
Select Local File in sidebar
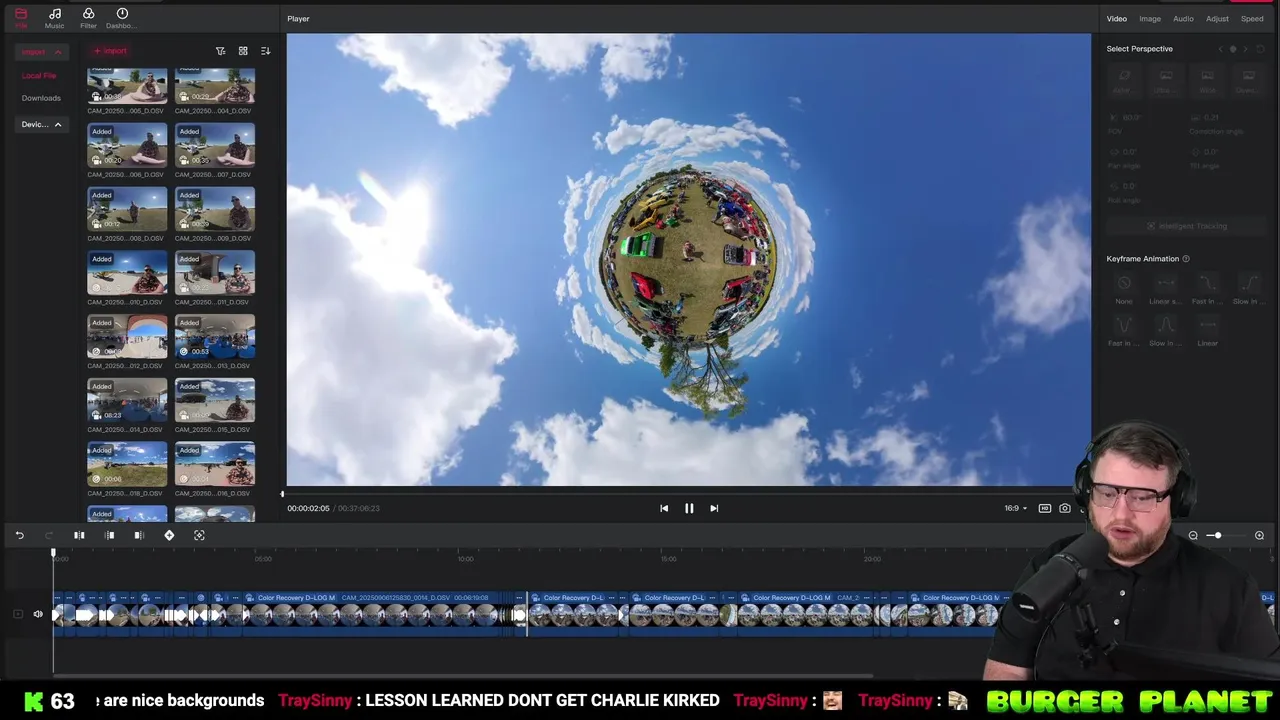pyautogui.click(x=39, y=75)
